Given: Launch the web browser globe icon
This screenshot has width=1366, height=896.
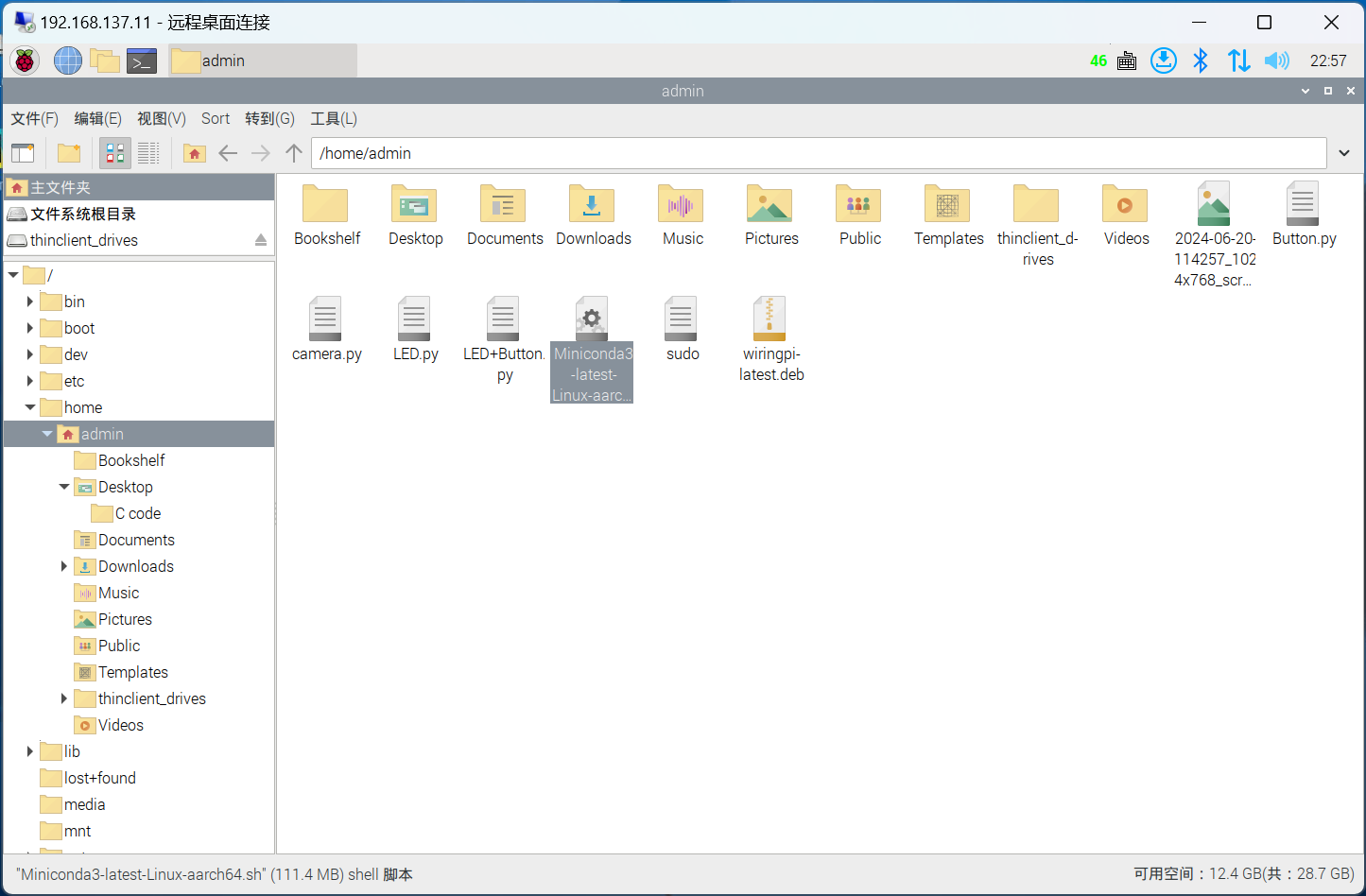Looking at the screenshot, I should (67, 60).
